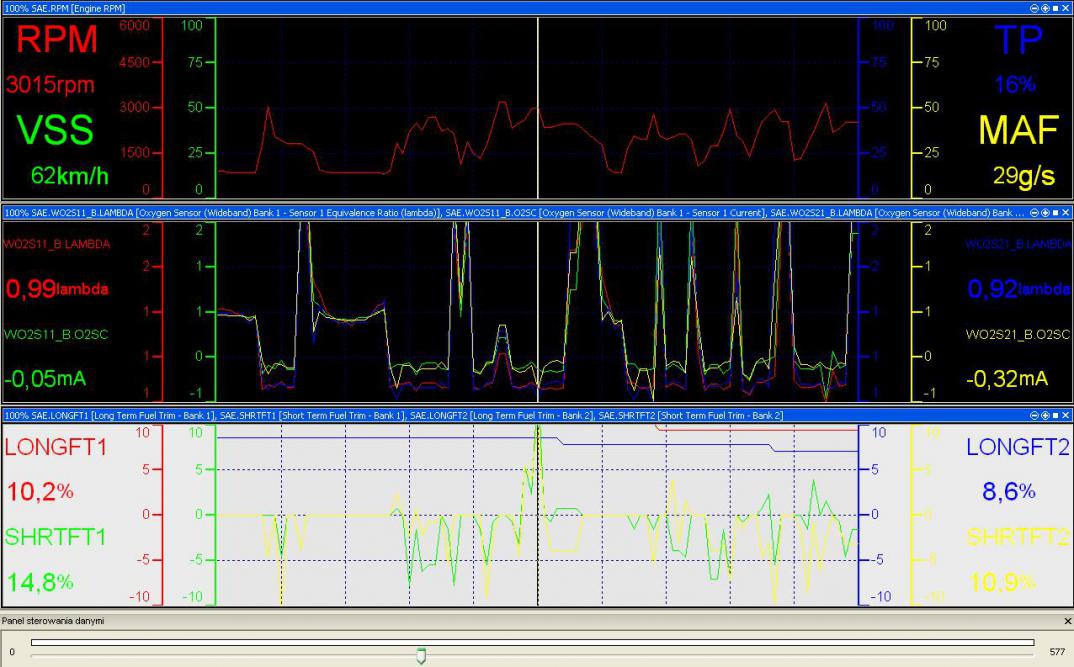This screenshot has height=667, width=1074.
Task: Click the SHRTFT1 label
Action: [x=55, y=537]
